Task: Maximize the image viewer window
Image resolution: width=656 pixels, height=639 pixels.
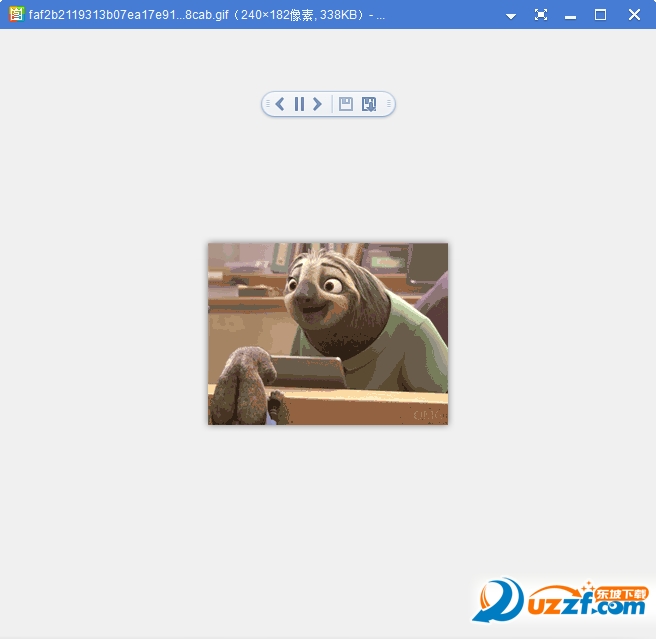Action: pyautogui.click(x=600, y=15)
